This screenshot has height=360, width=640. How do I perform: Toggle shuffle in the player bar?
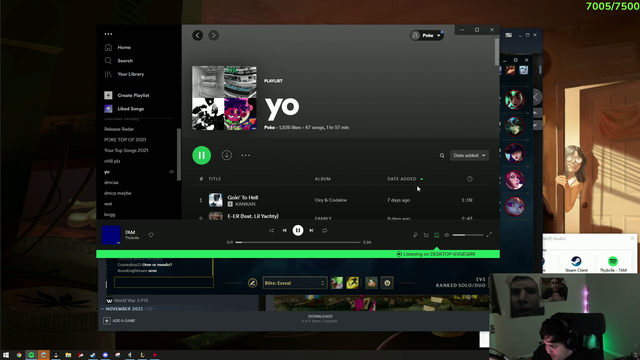point(271,231)
